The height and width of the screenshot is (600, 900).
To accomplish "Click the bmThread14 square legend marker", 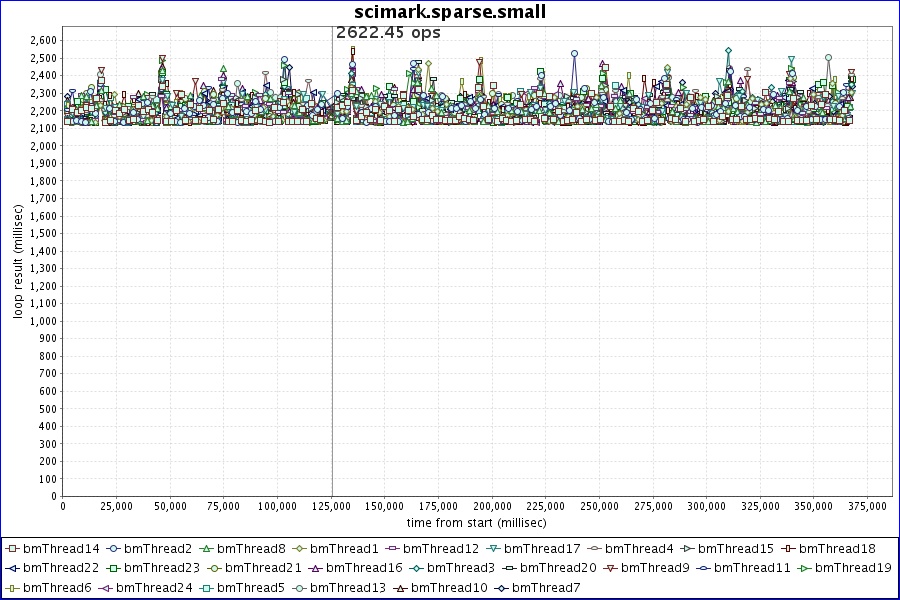I will point(11,548).
